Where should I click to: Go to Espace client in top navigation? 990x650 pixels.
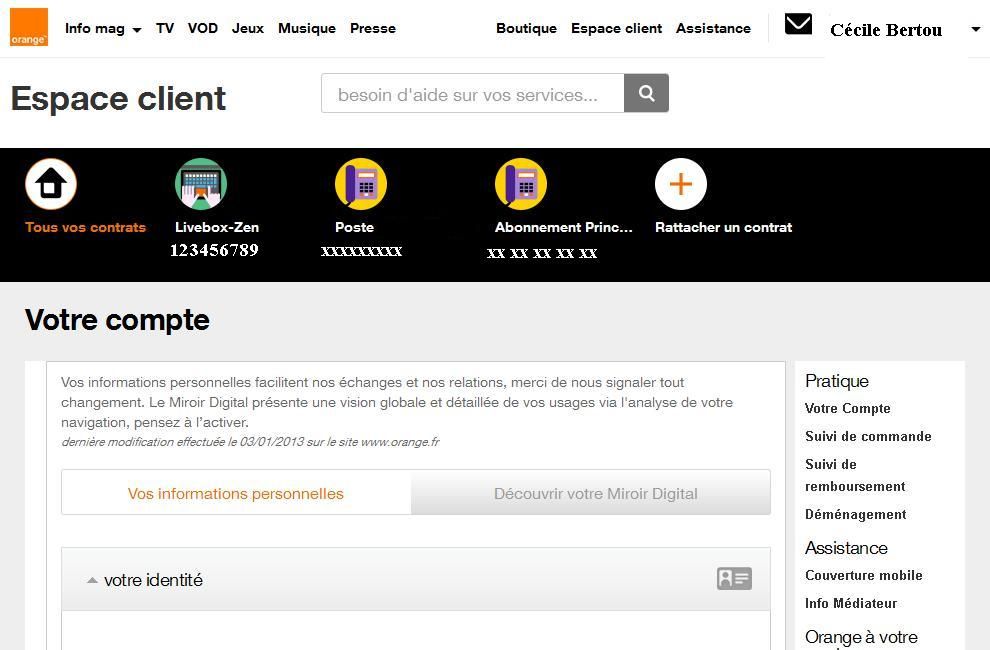(616, 28)
